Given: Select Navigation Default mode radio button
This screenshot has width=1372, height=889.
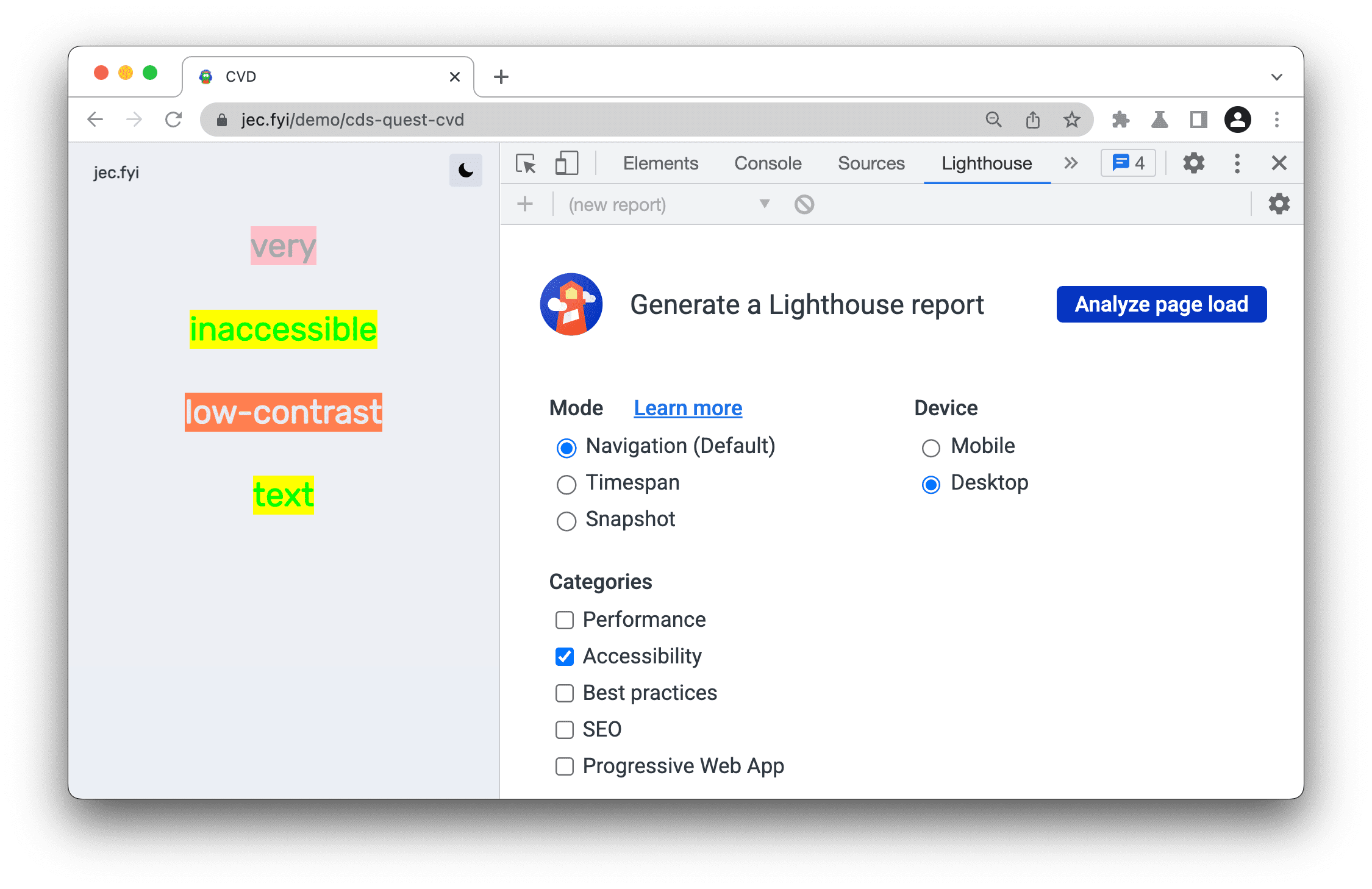Looking at the screenshot, I should 566,446.
